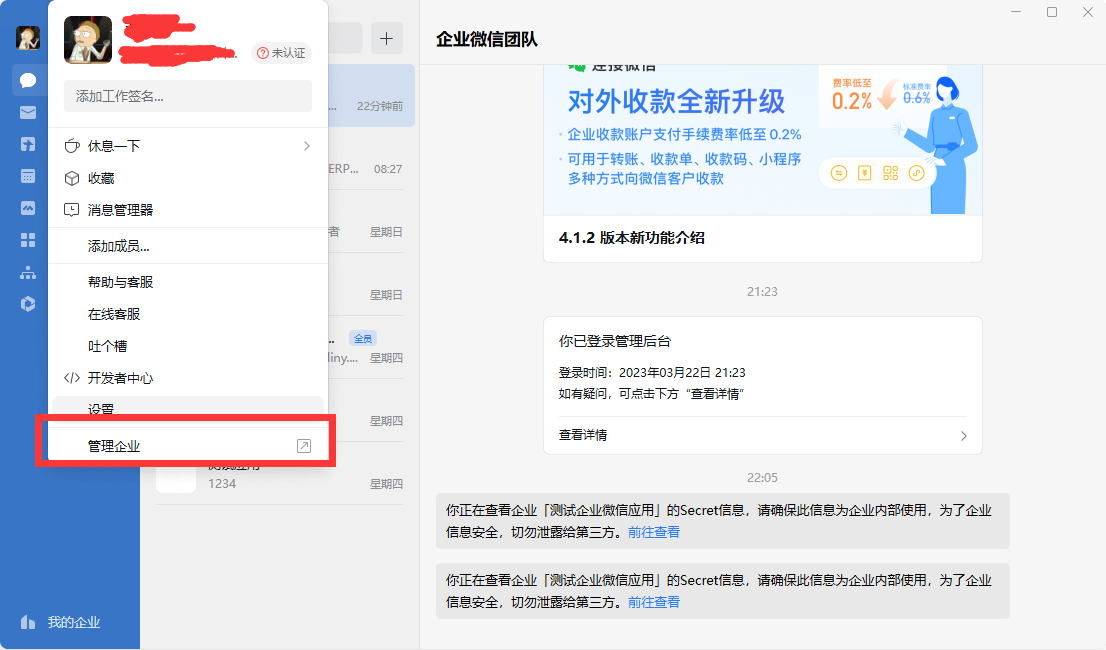This screenshot has width=1106, height=650.
Task: Click the cube icon beside 收藏
Action: [x=72, y=178]
